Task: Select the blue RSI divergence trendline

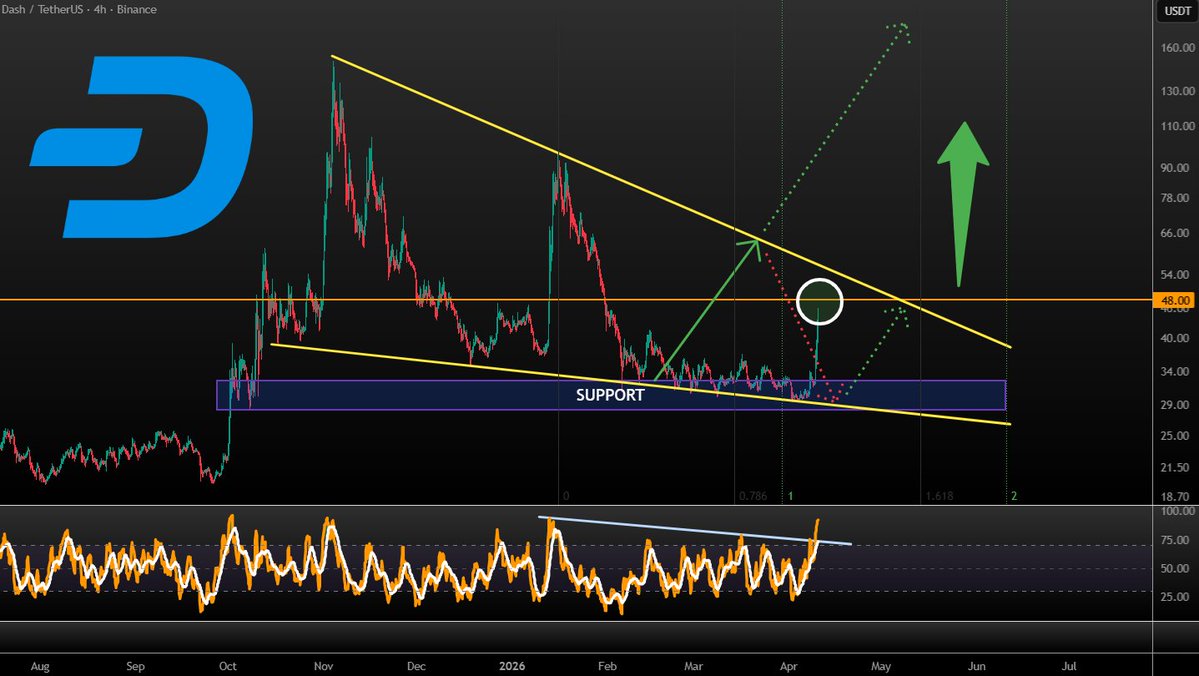Action: pos(695,531)
